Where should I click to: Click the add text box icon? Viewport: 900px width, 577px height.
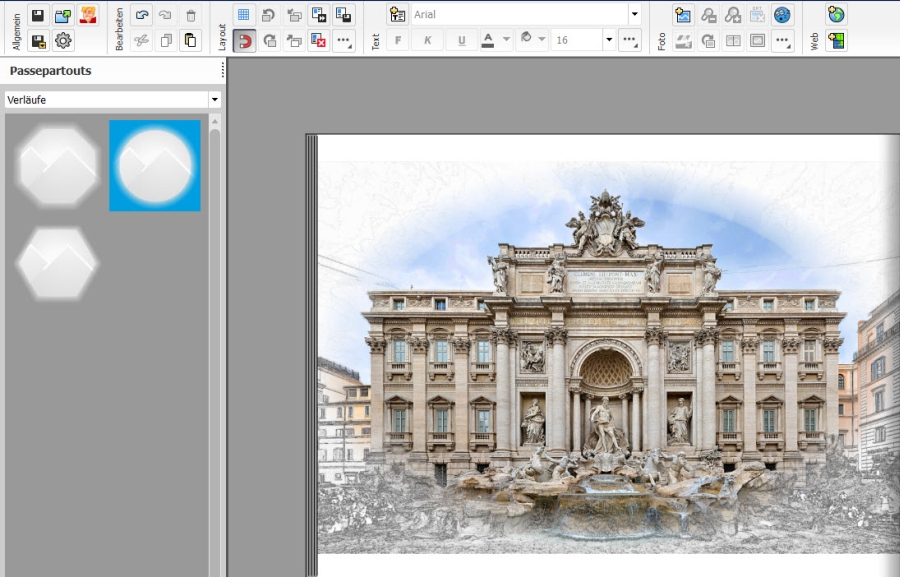tap(398, 15)
